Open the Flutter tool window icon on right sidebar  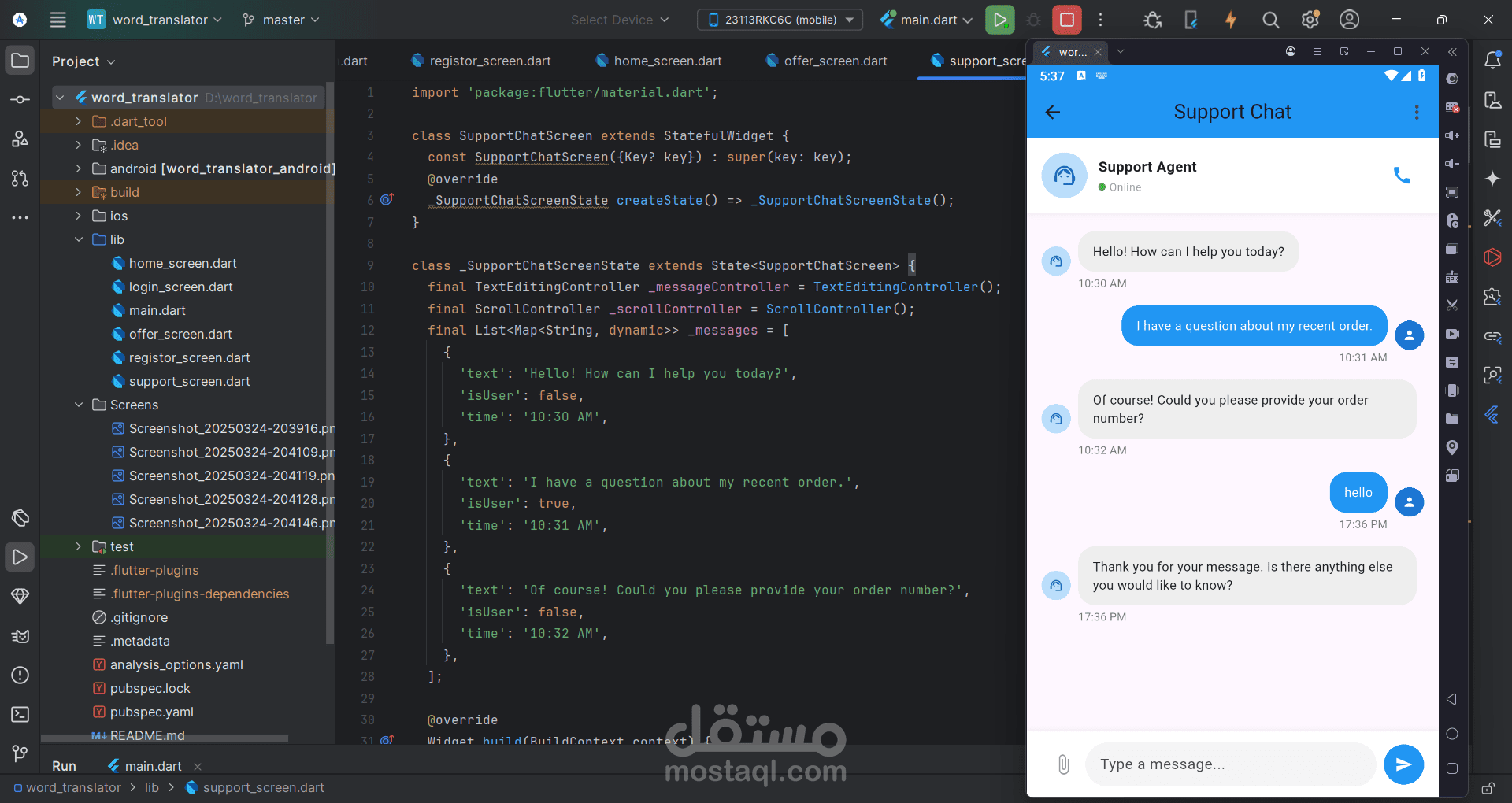(1492, 415)
